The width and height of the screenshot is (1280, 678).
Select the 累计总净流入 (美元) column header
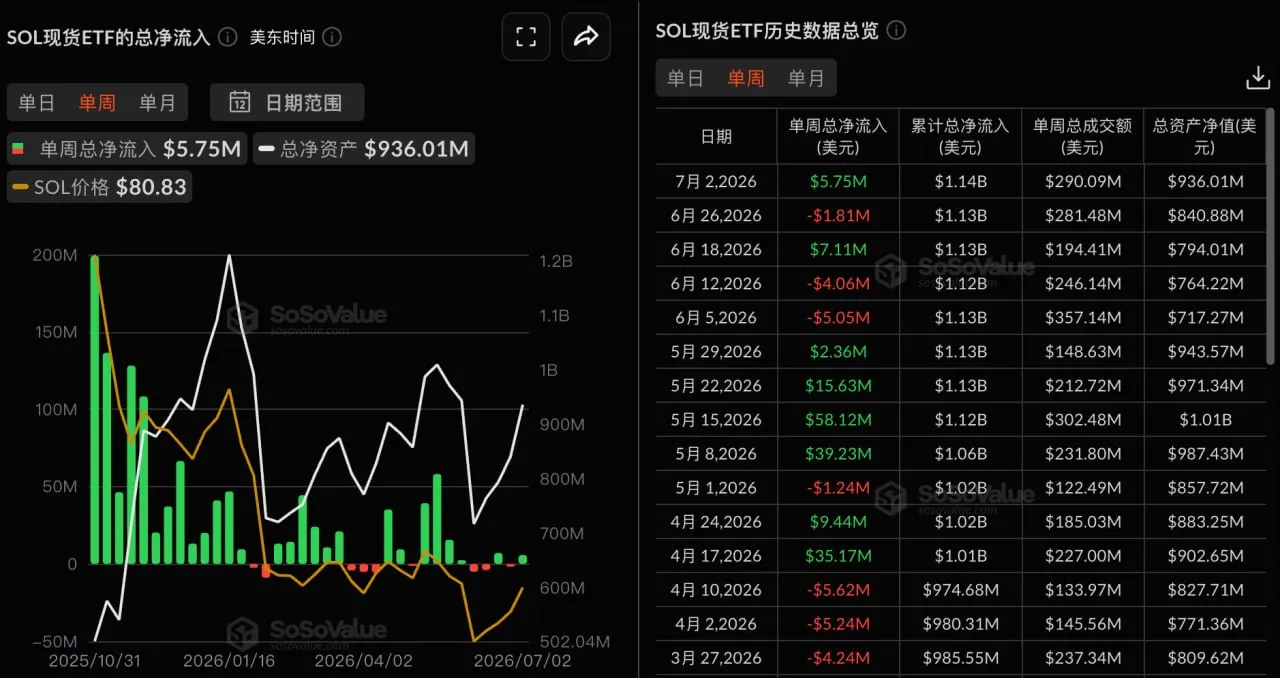tap(960, 136)
